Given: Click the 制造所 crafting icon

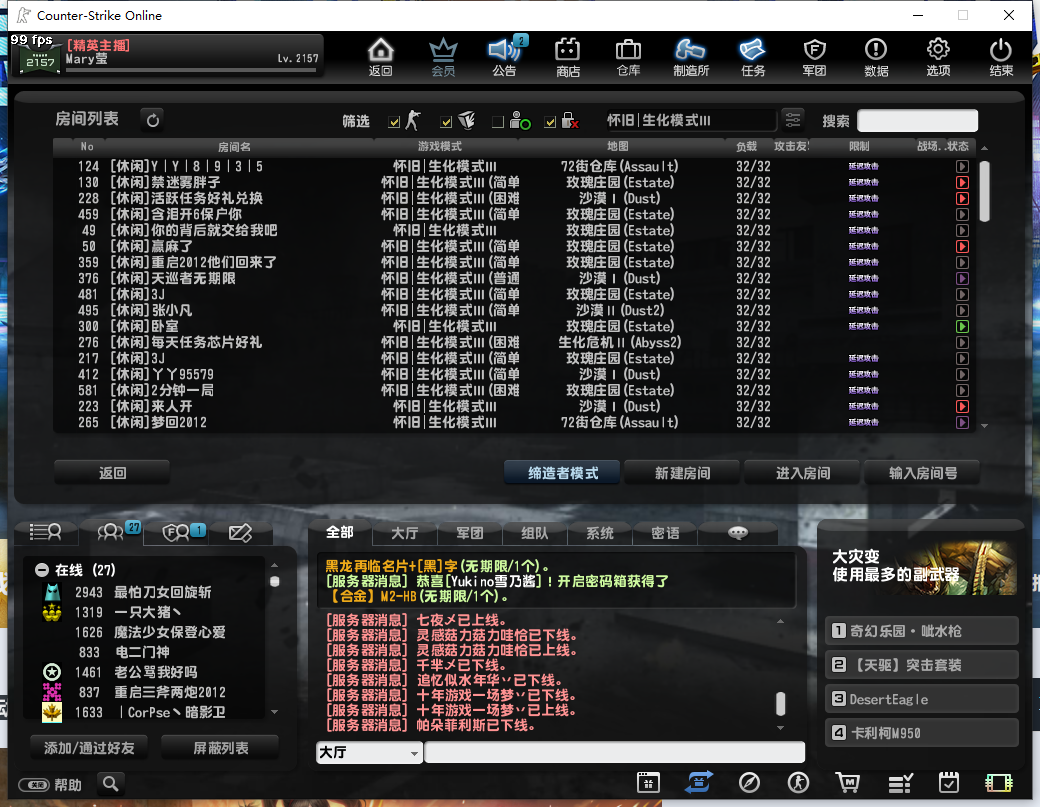Looking at the screenshot, I should pos(690,56).
